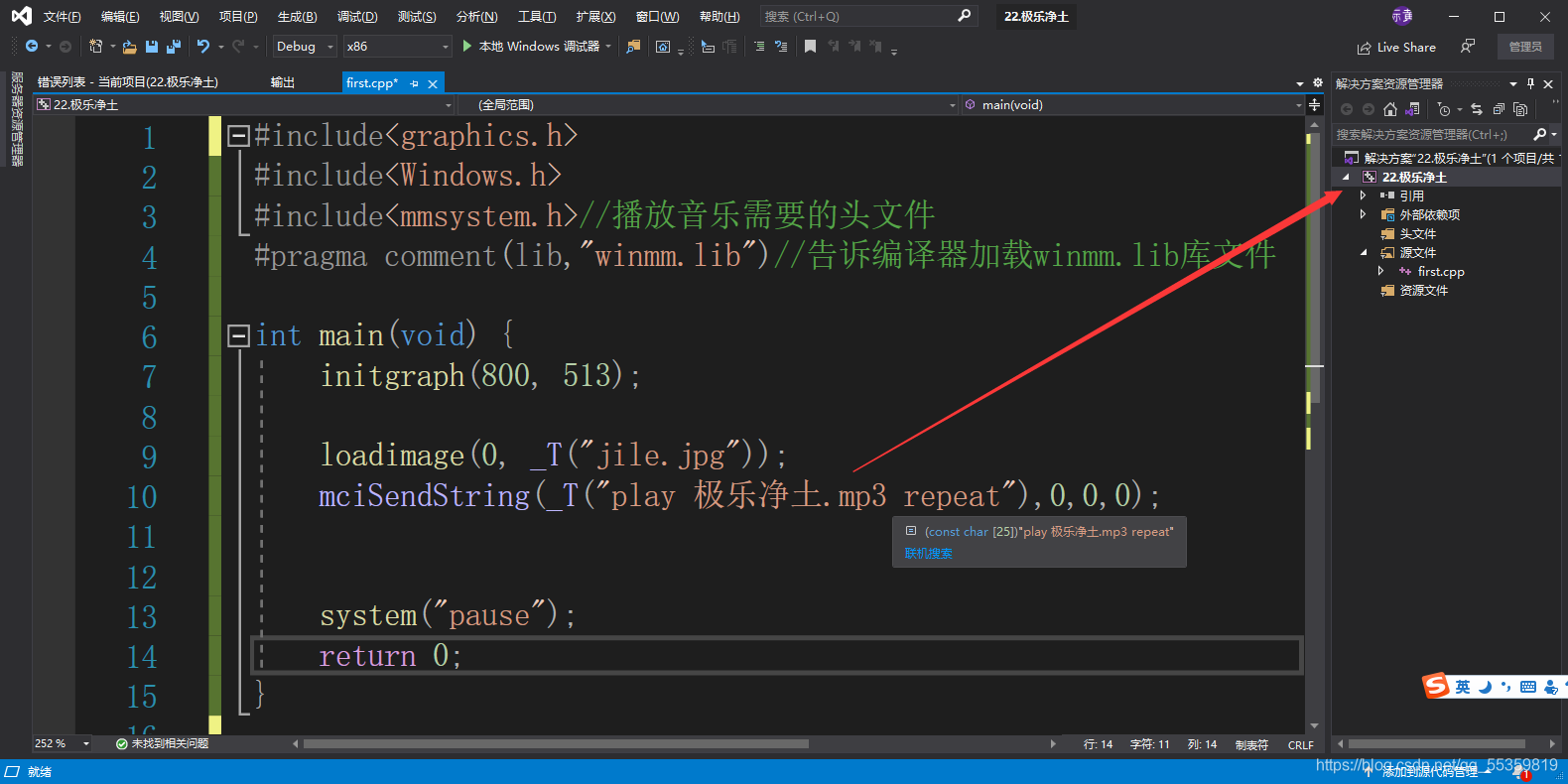Comment out selected lines icon
This screenshot has width=1568, height=784.
759,47
